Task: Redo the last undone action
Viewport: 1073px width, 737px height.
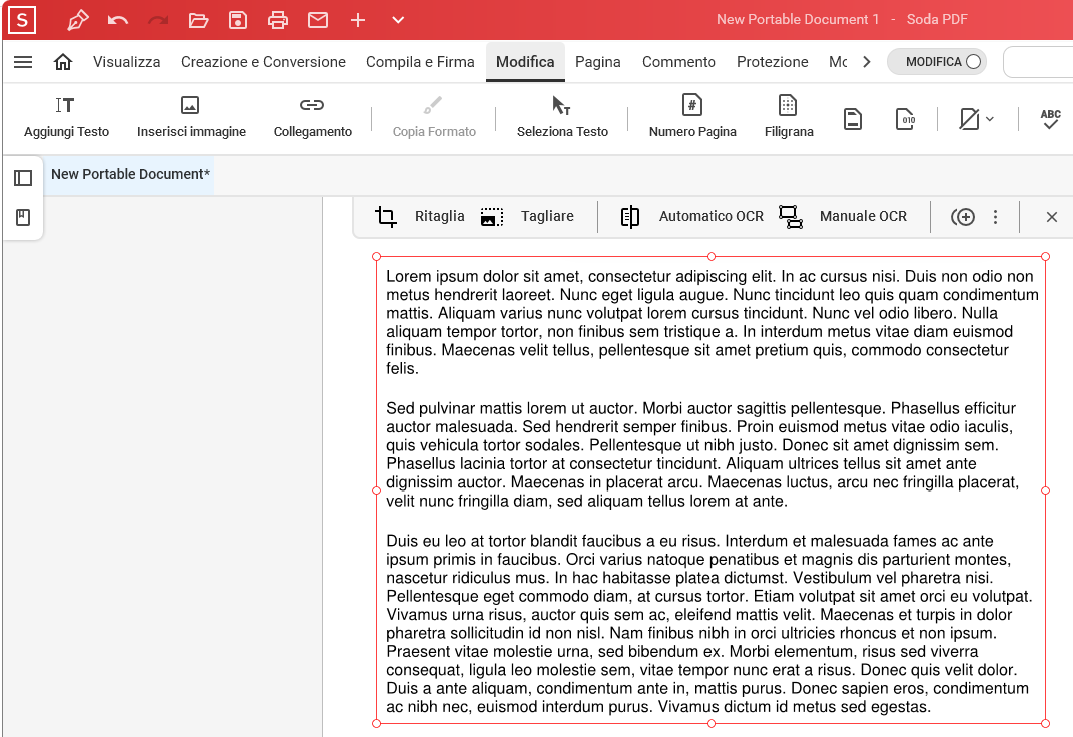Action: (x=158, y=20)
